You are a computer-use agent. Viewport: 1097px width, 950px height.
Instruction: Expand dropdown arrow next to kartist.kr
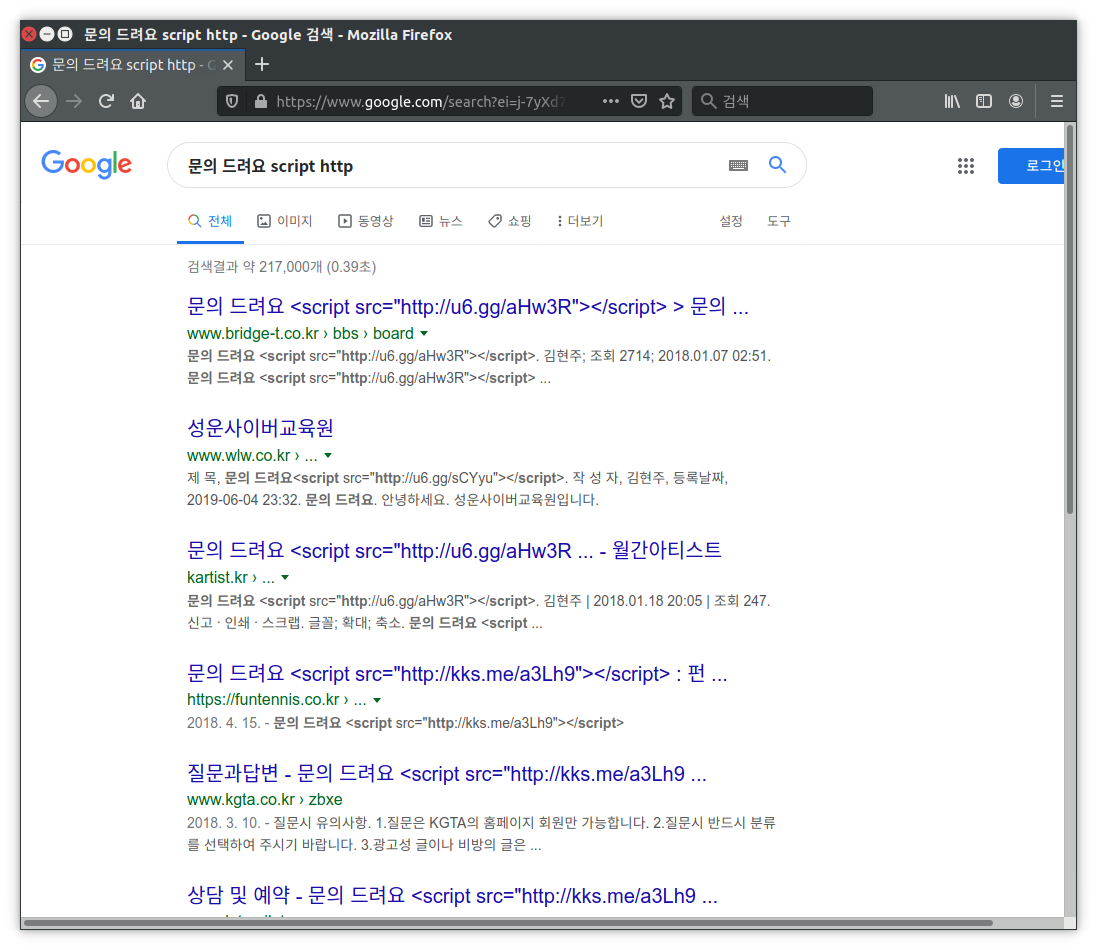tap(285, 578)
